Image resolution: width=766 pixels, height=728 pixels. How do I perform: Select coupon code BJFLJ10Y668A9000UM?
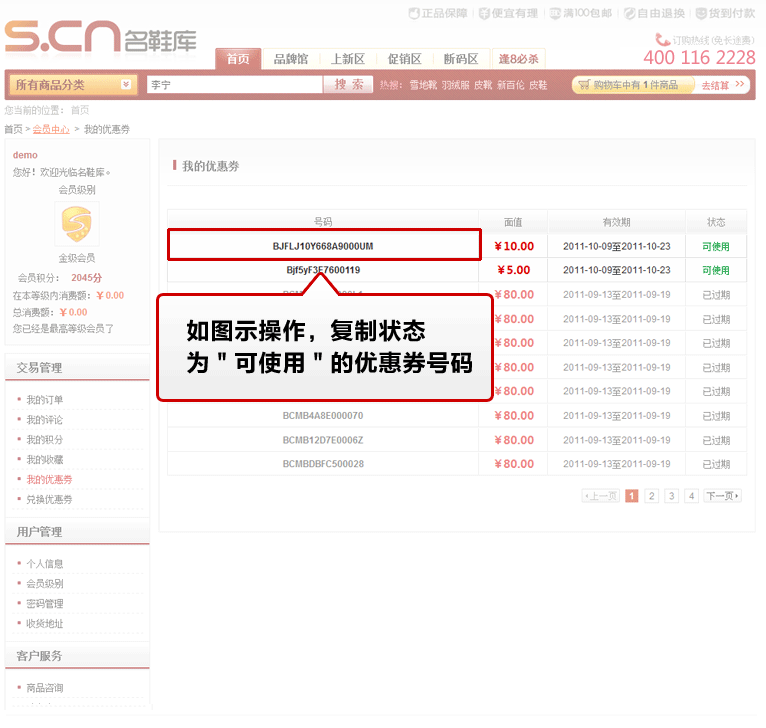322,246
